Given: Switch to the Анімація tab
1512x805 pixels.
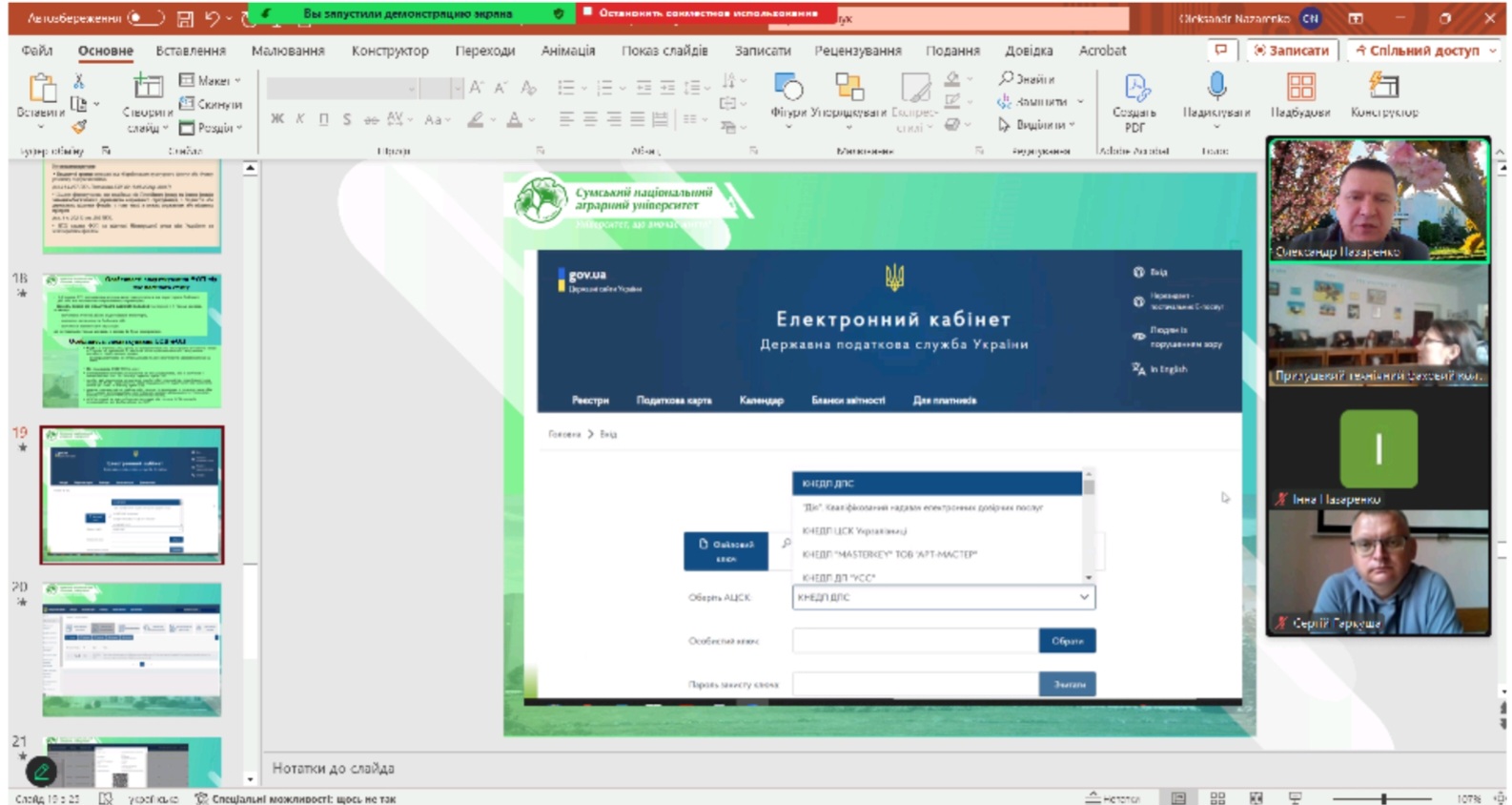Looking at the screenshot, I should coord(568,50).
